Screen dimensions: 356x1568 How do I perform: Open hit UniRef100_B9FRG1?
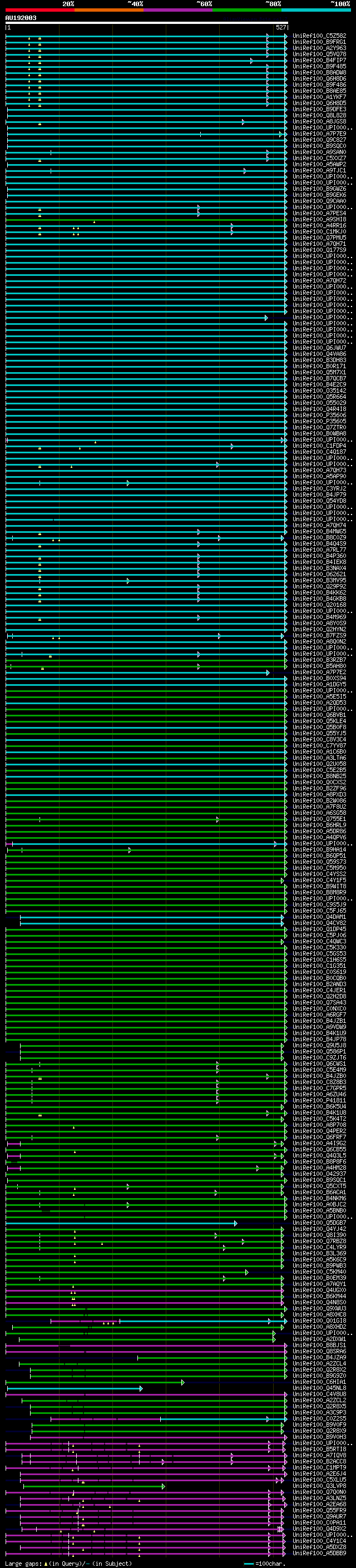[319, 42]
